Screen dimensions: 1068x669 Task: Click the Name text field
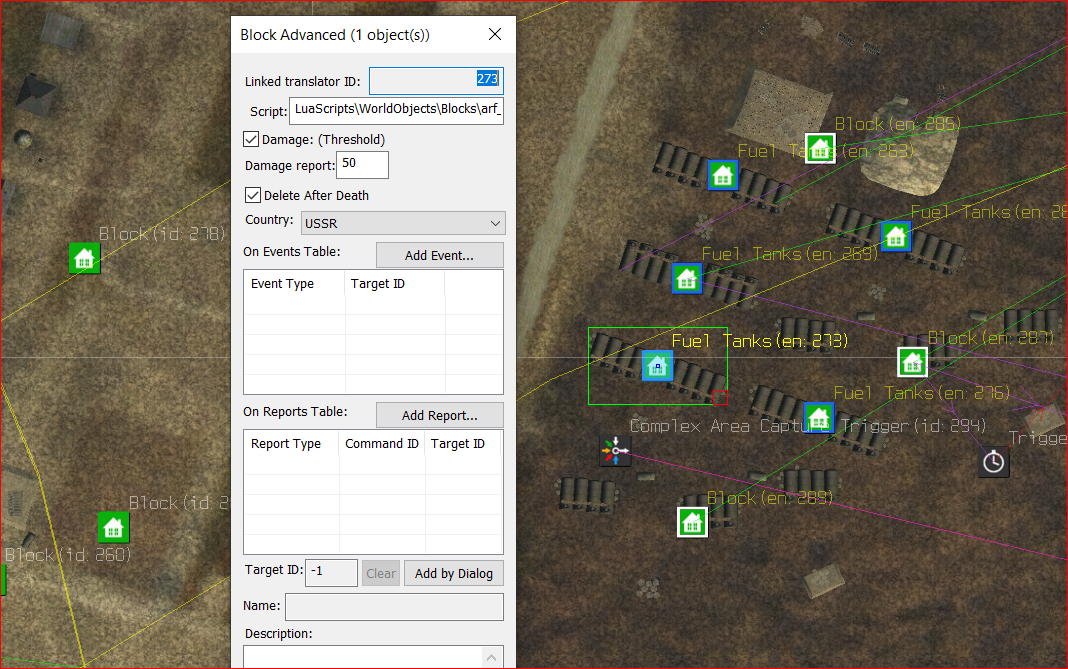(394, 607)
